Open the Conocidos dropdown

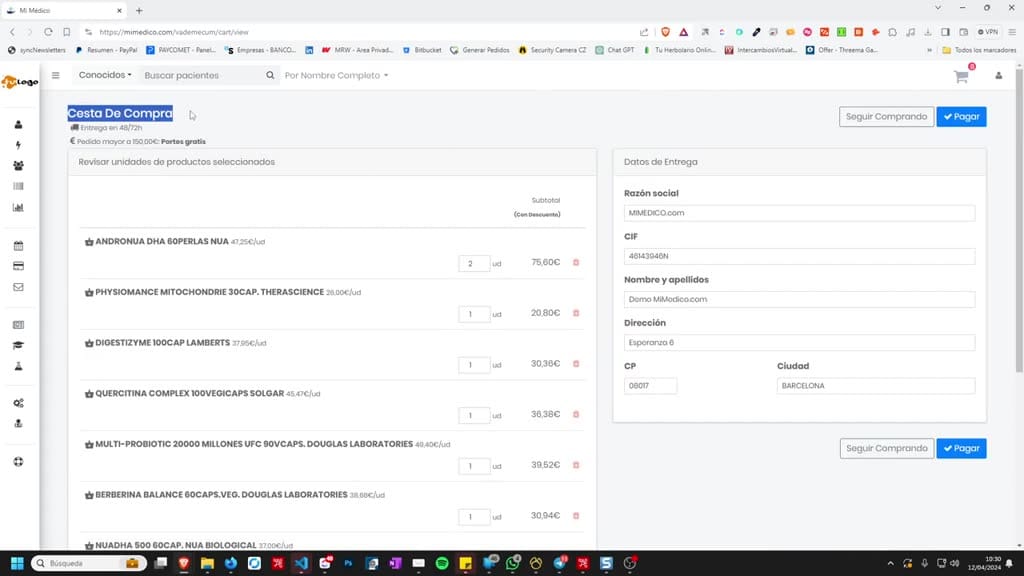coord(105,75)
